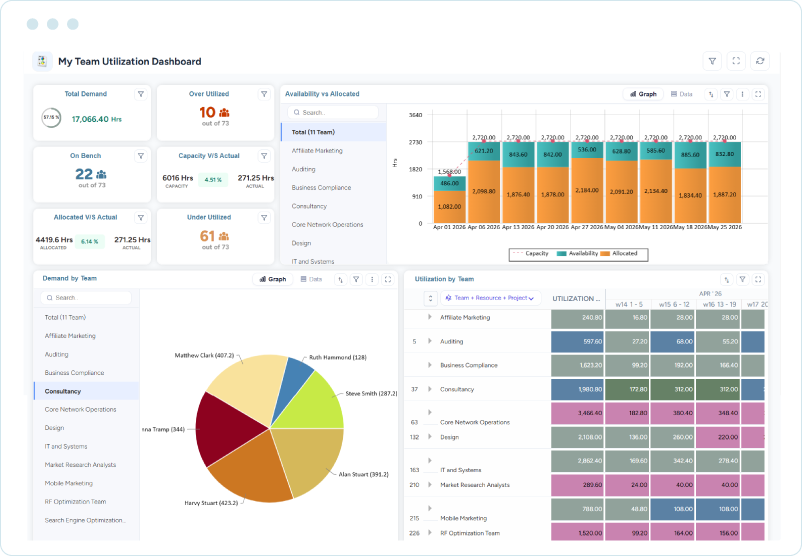Viewport: 802px width, 556px height.
Task: Click the 4.51 % capacity badge
Action: (213, 180)
